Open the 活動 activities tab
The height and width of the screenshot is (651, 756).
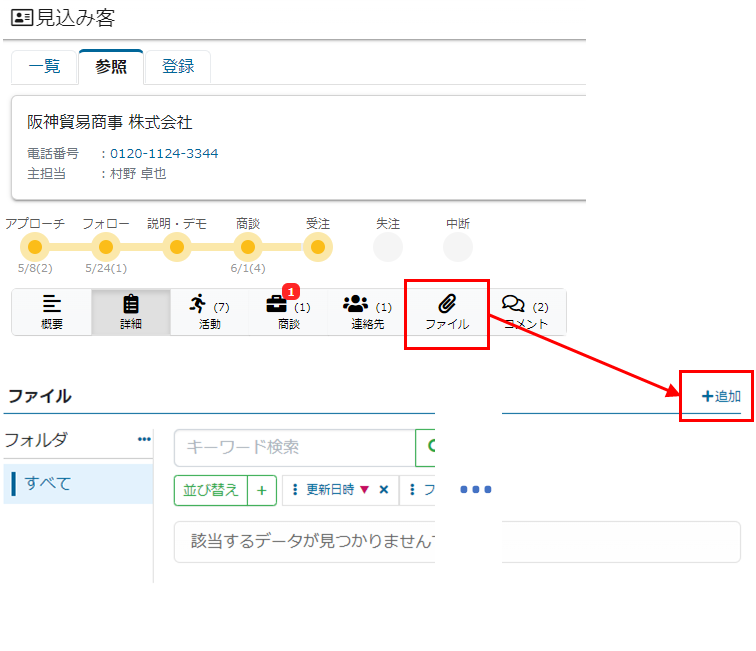(209, 312)
